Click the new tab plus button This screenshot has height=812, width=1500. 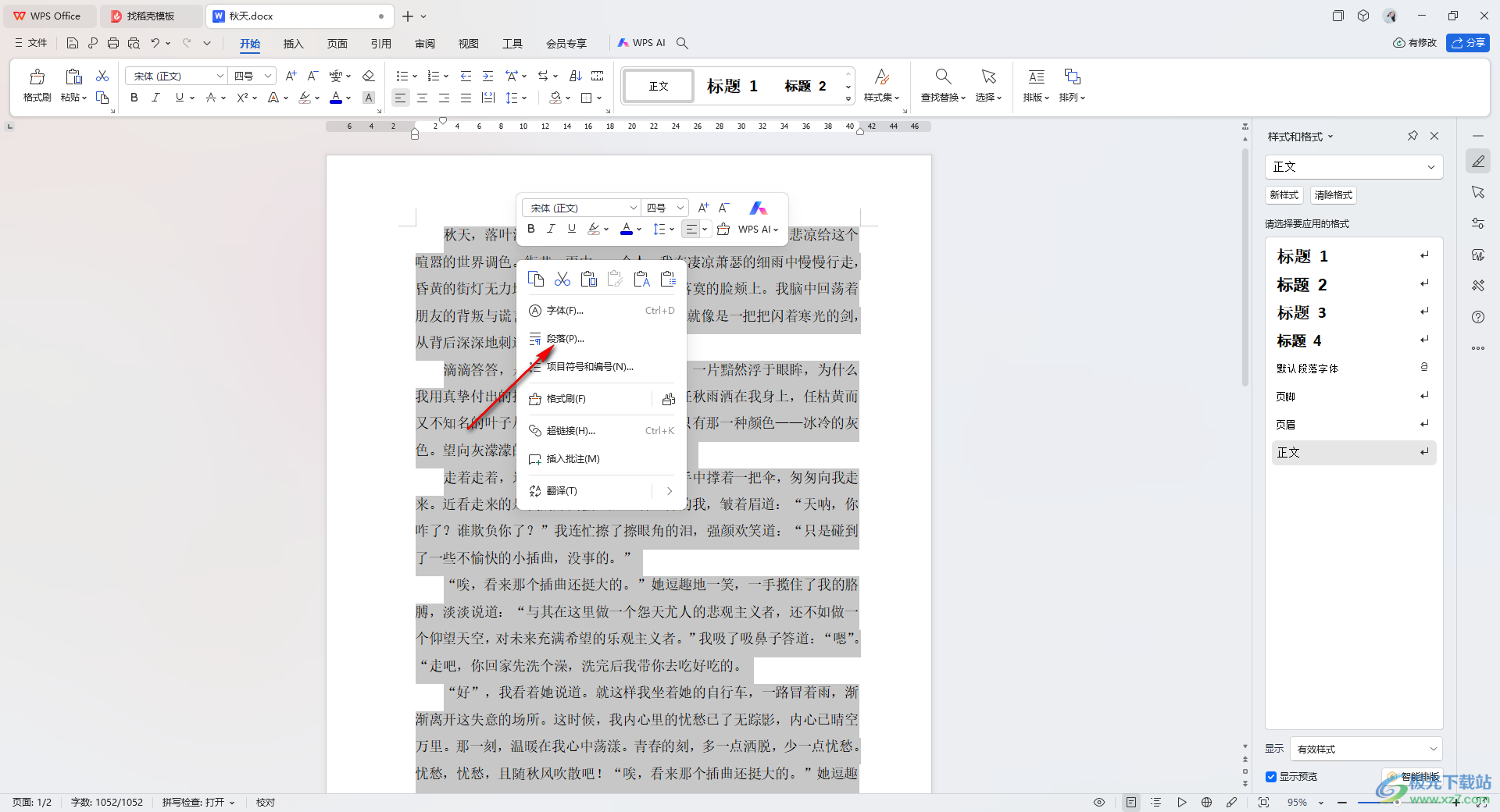pos(407,16)
